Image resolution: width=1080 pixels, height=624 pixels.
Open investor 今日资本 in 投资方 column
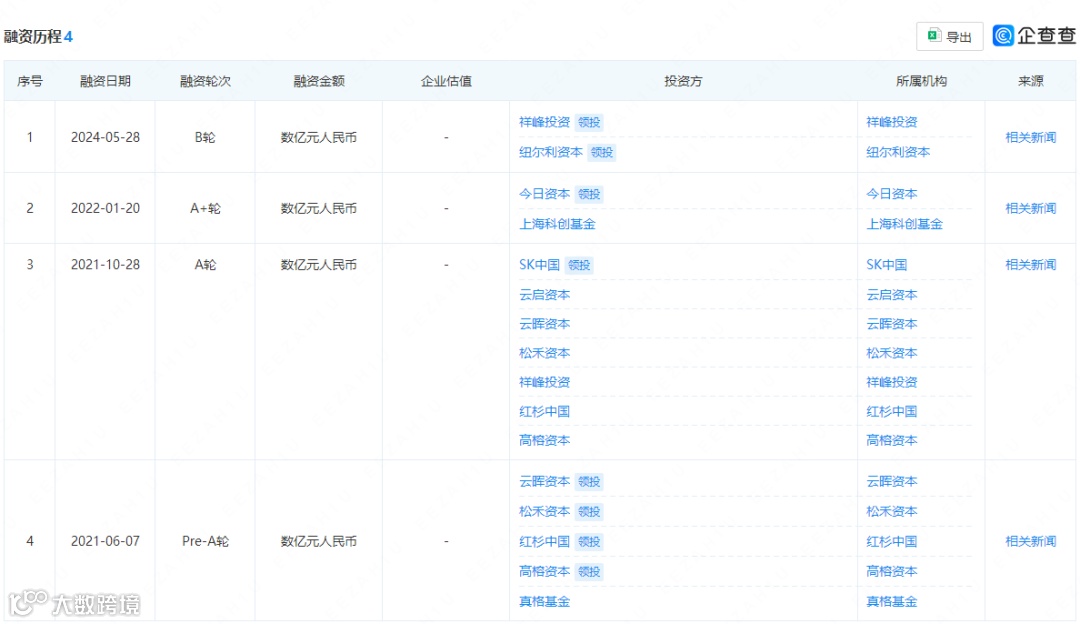544,194
